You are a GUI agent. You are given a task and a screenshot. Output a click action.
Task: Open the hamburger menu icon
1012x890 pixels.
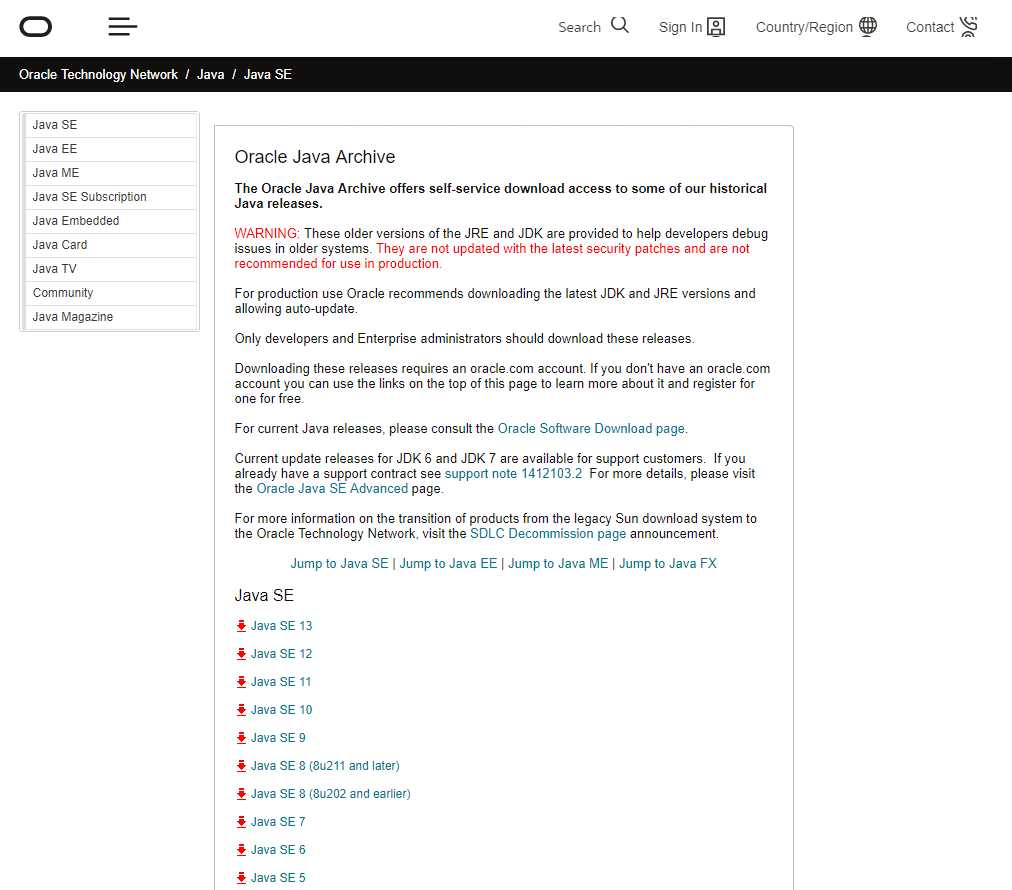tap(123, 26)
